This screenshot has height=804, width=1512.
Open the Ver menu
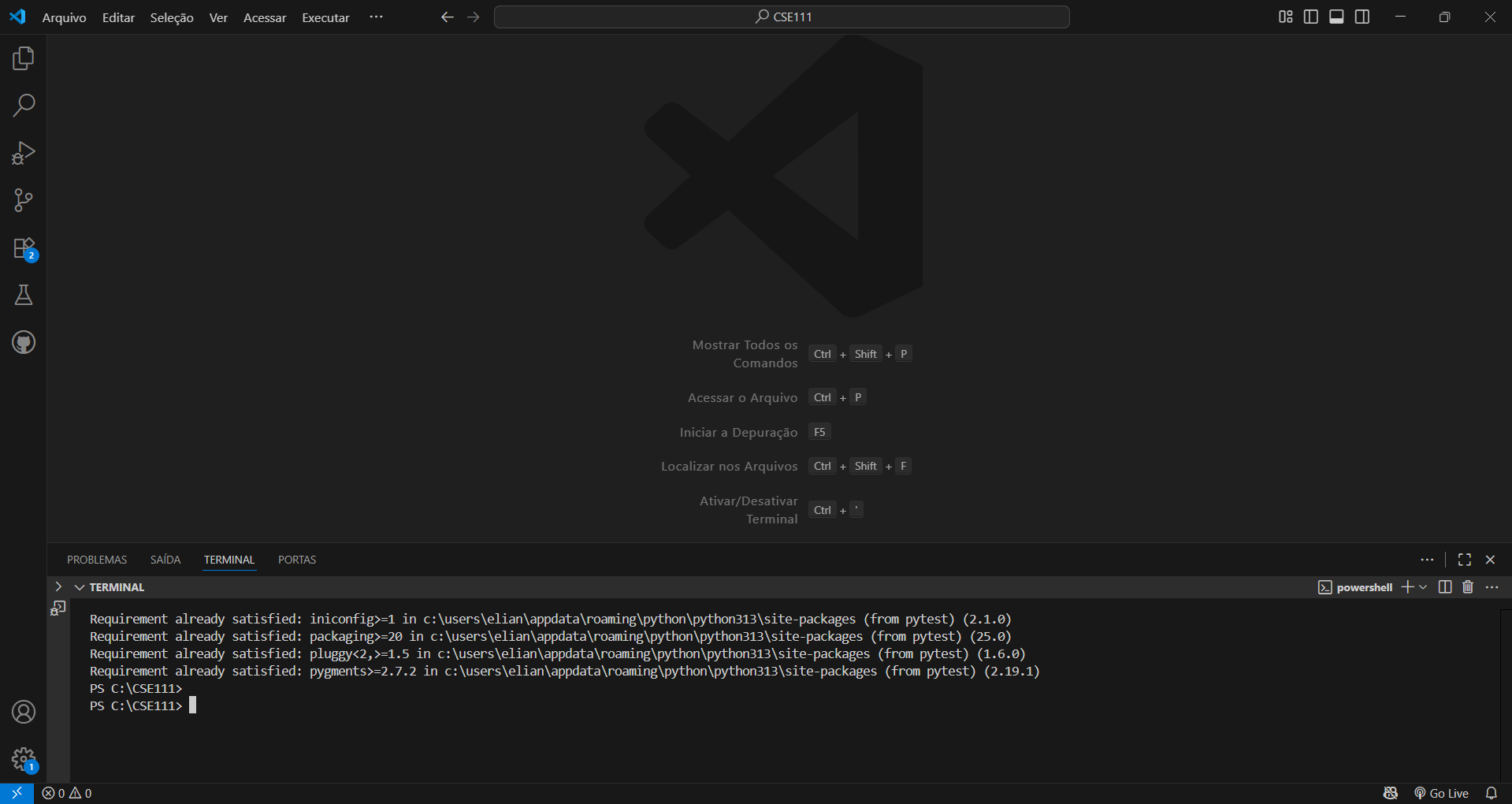click(x=218, y=17)
